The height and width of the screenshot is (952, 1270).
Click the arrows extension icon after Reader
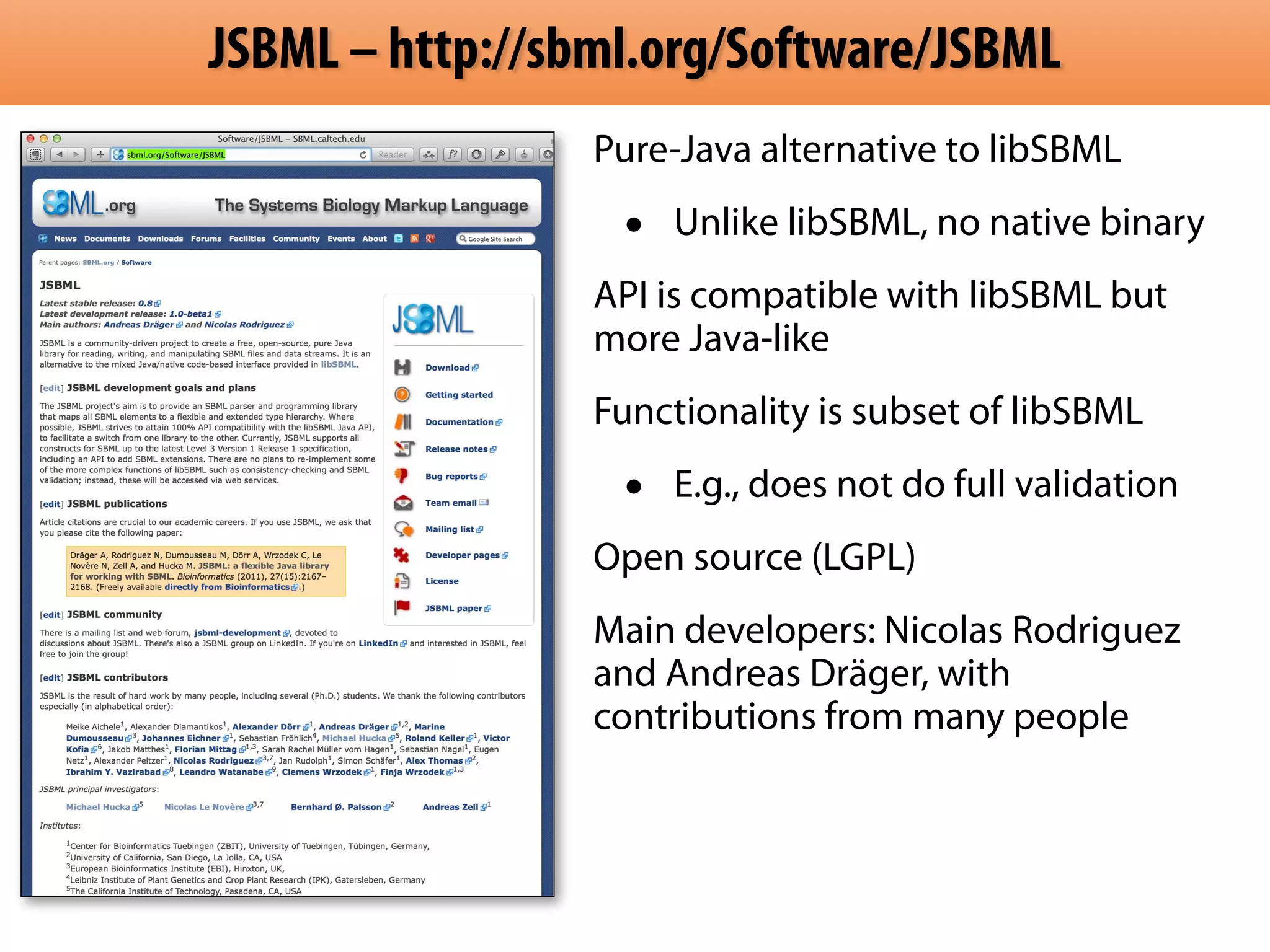click(x=429, y=154)
